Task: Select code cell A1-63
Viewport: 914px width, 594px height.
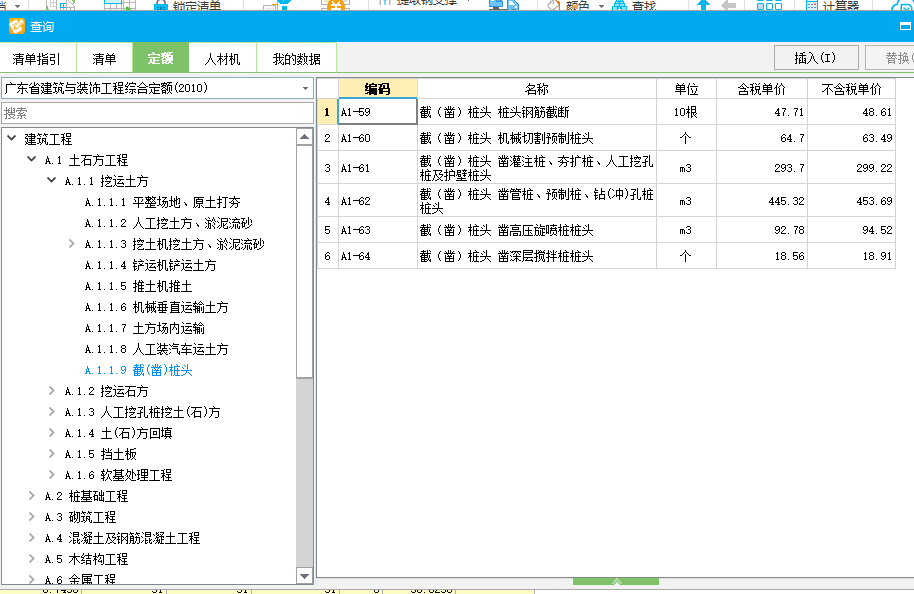Action: (377, 230)
